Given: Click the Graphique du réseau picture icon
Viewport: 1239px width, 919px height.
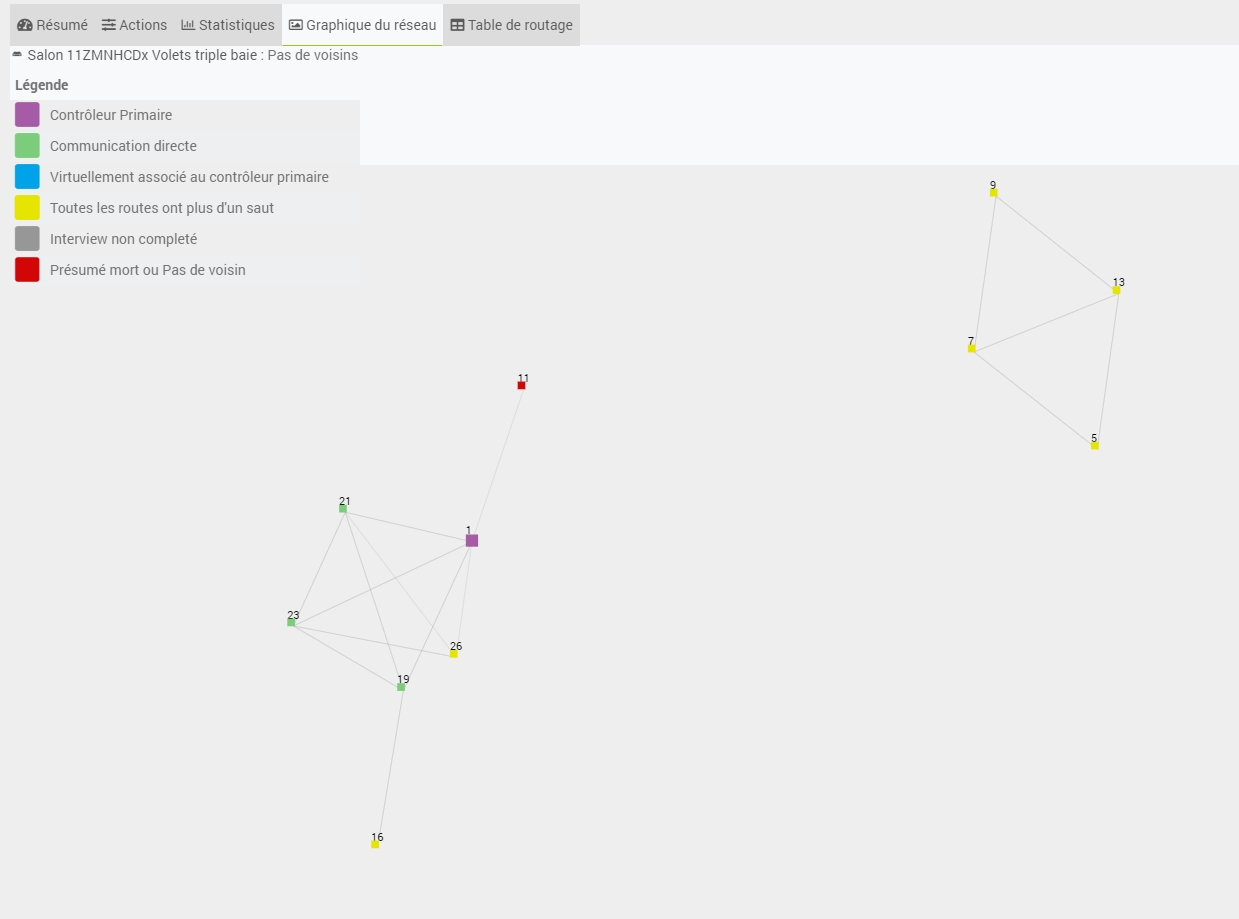Looking at the screenshot, I should point(296,25).
